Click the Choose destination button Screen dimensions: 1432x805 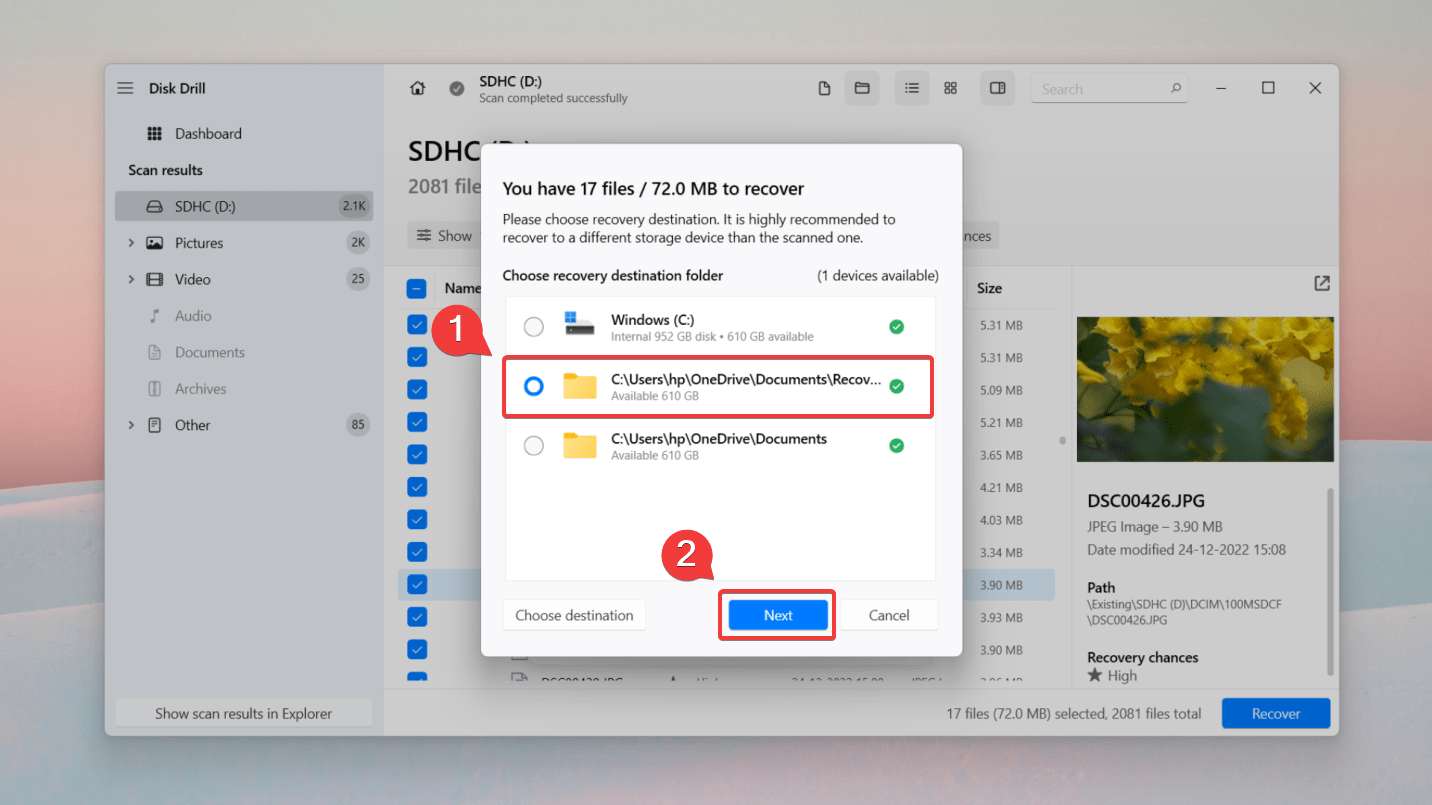(574, 615)
